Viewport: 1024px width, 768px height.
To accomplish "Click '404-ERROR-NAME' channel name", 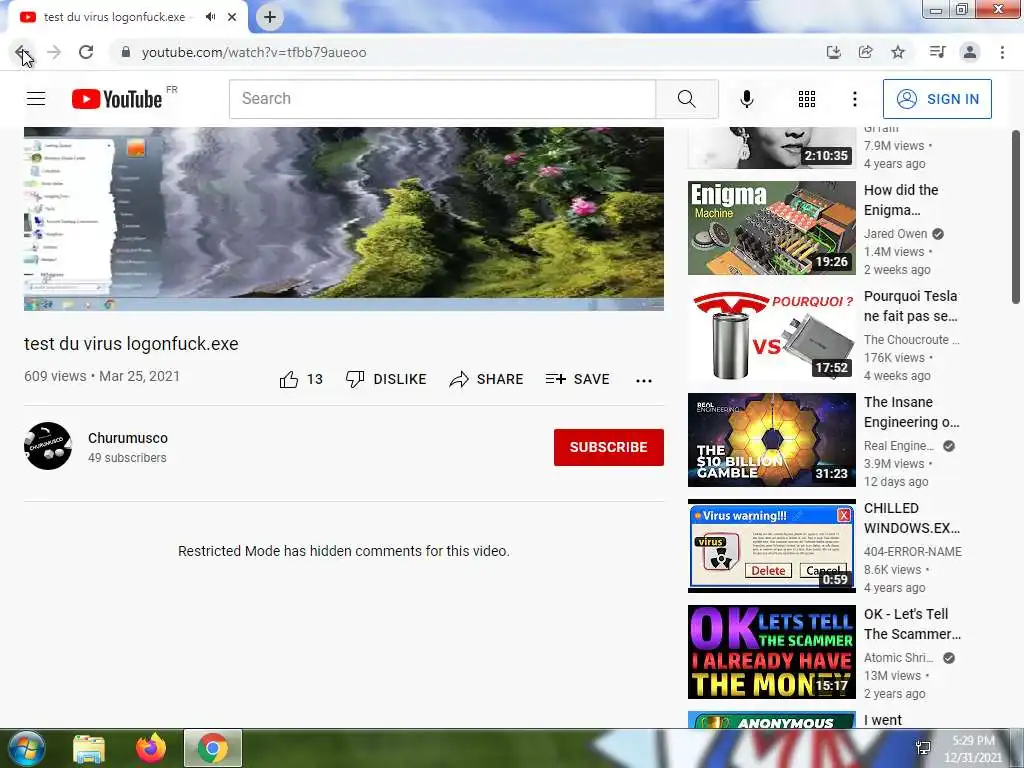I will coord(913,552).
